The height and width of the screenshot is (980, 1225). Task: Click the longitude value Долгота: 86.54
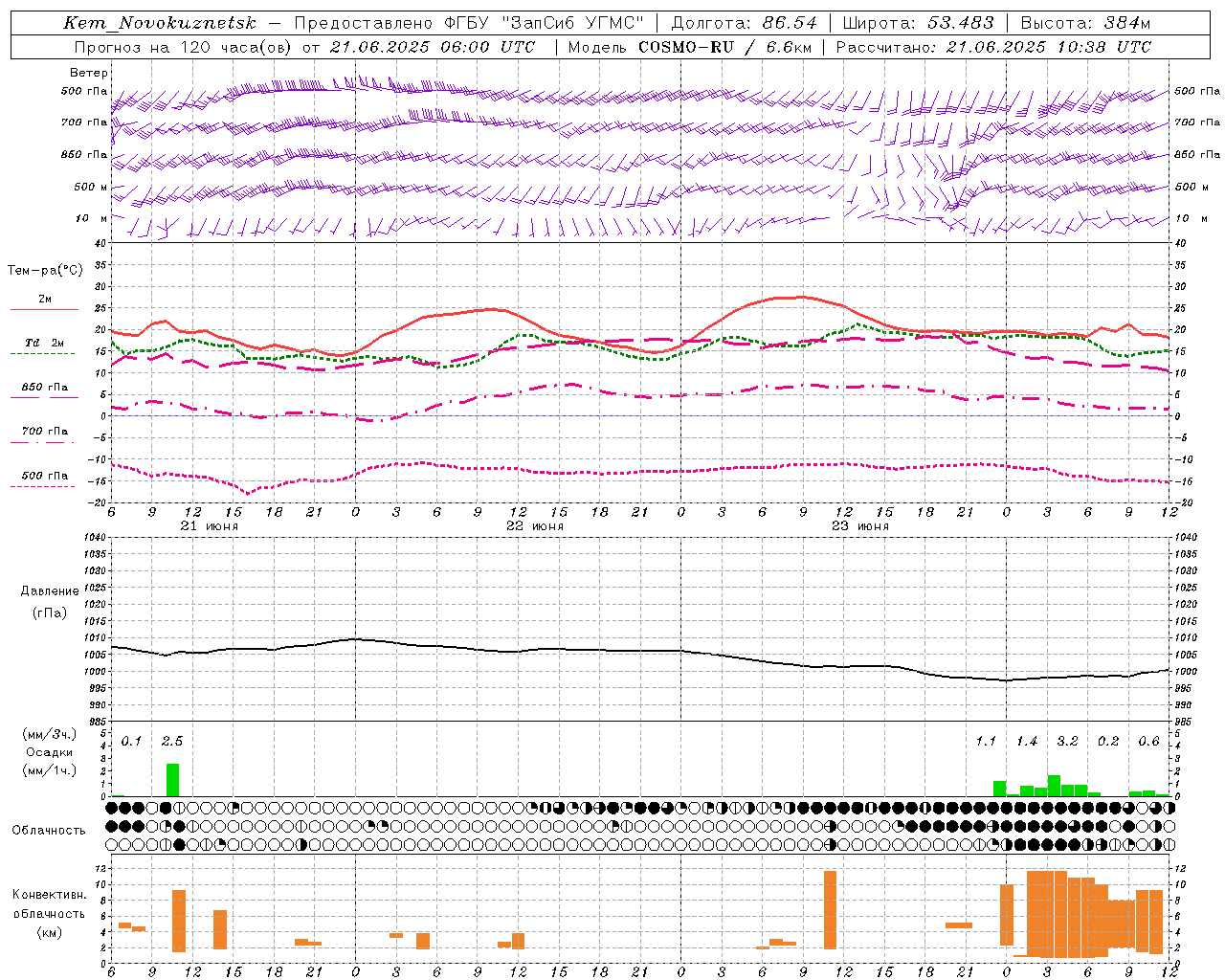pos(744,23)
